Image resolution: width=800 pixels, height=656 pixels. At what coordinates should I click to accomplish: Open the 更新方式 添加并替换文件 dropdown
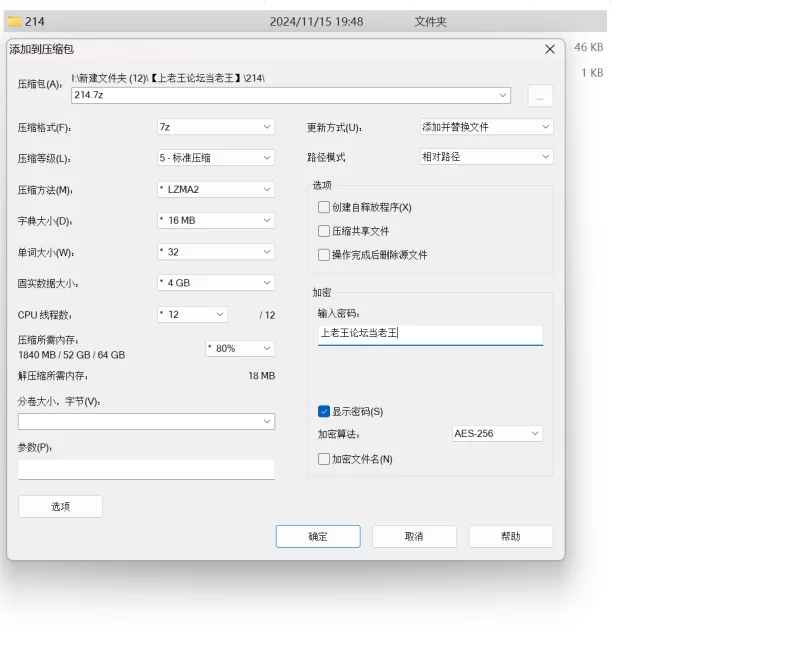click(x=486, y=127)
